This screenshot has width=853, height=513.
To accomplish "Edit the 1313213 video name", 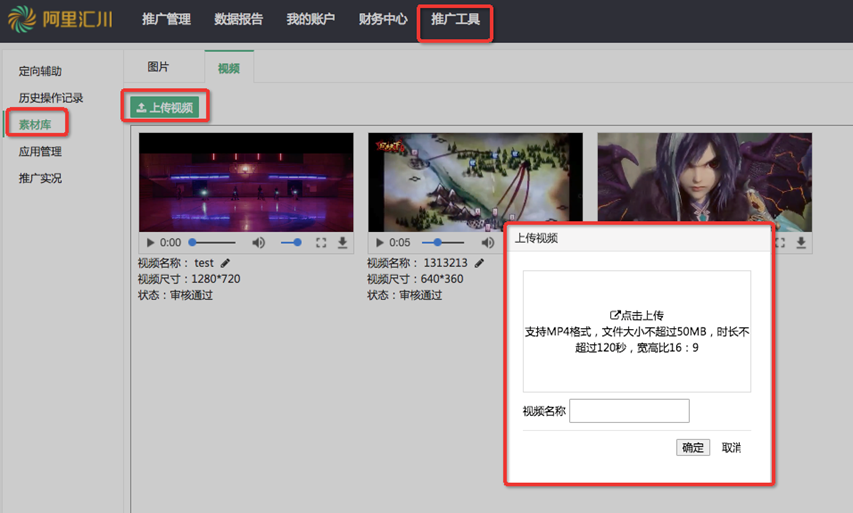I will 479,263.
